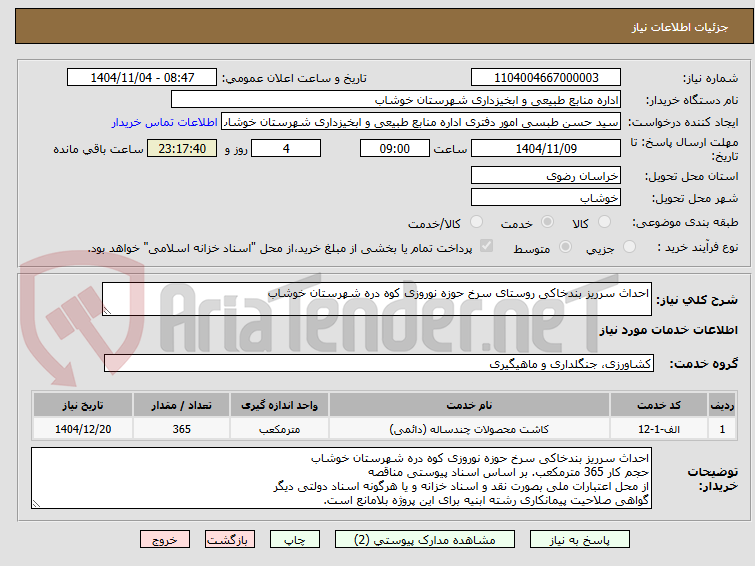
Task: Click the تعداد / مقدار column header
Action: [182, 405]
